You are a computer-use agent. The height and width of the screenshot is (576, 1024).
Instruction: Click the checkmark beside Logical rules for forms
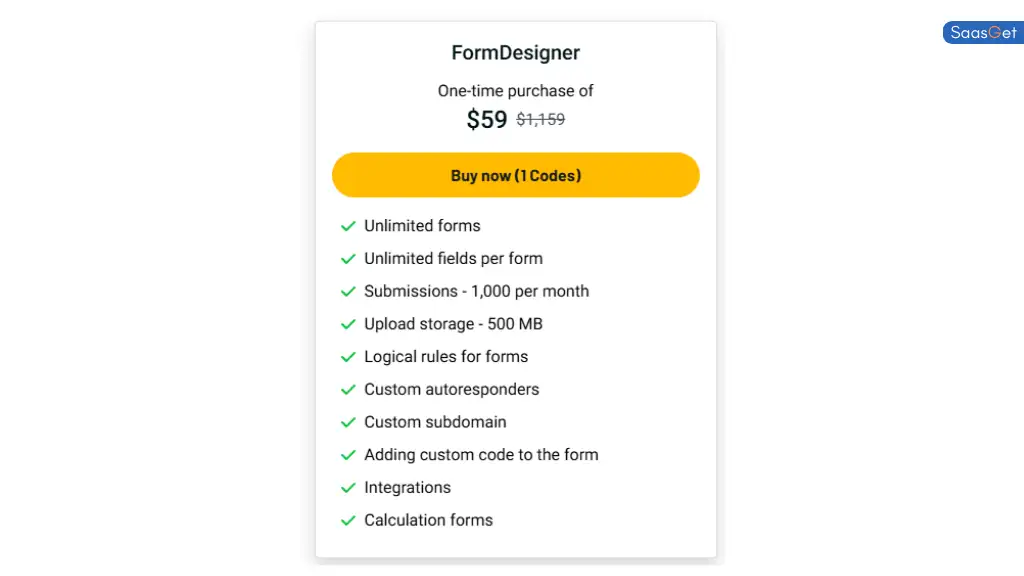tap(348, 357)
